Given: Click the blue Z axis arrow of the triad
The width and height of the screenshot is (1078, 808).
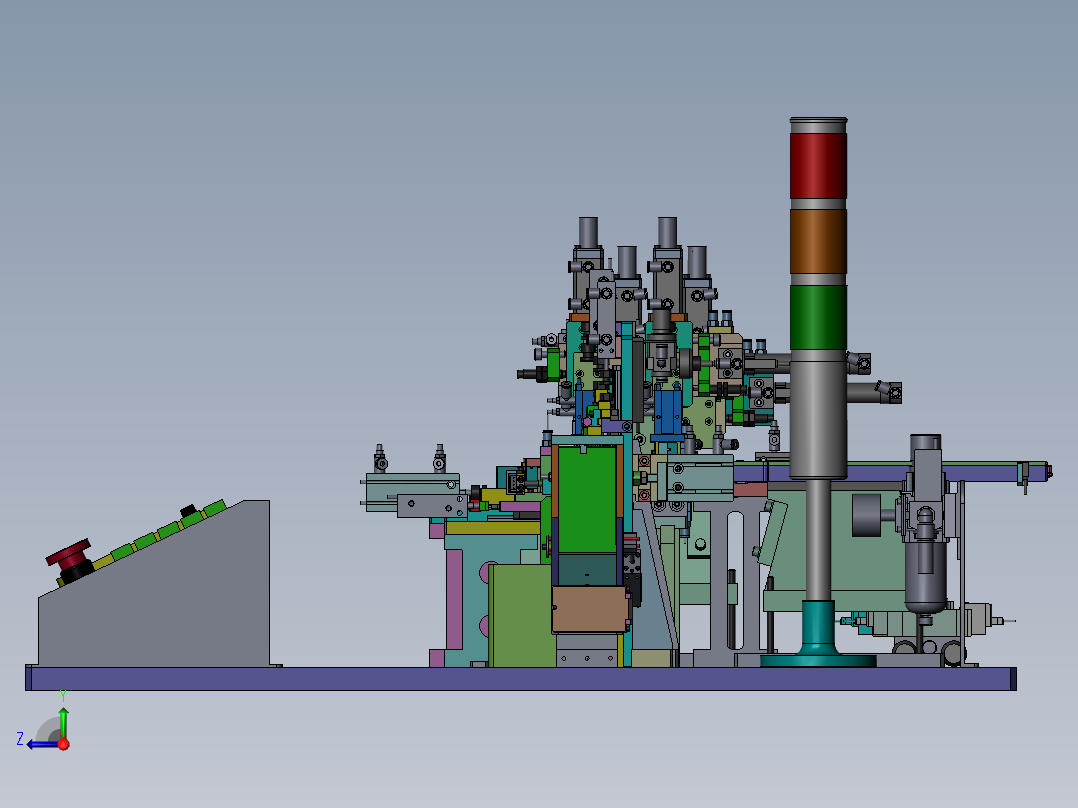Looking at the screenshot, I should [x=43, y=744].
